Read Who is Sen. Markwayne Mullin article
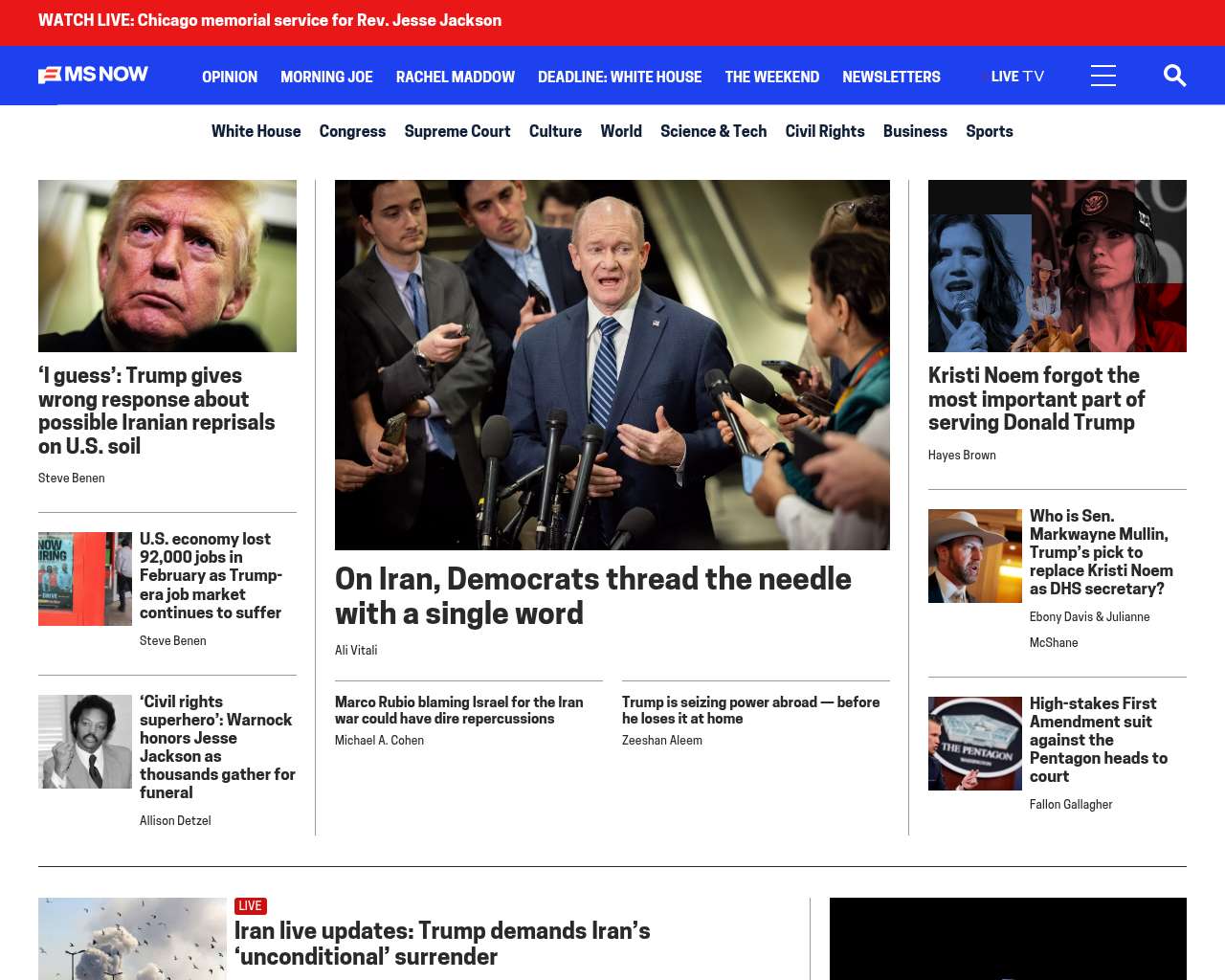Screen dimensions: 1225x980 click(1102, 552)
